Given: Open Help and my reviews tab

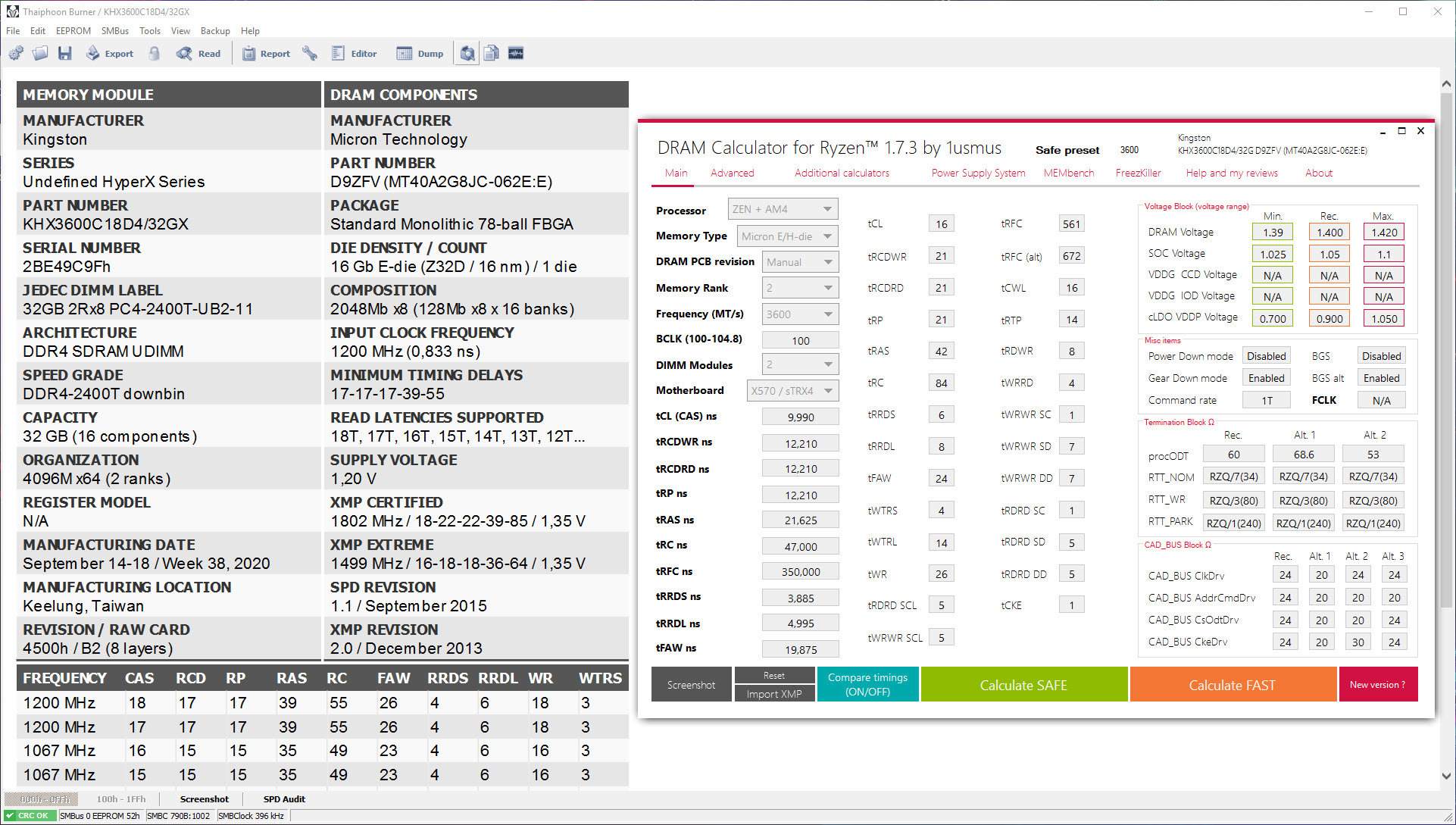Looking at the screenshot, I should click(x=1231, y=173).
